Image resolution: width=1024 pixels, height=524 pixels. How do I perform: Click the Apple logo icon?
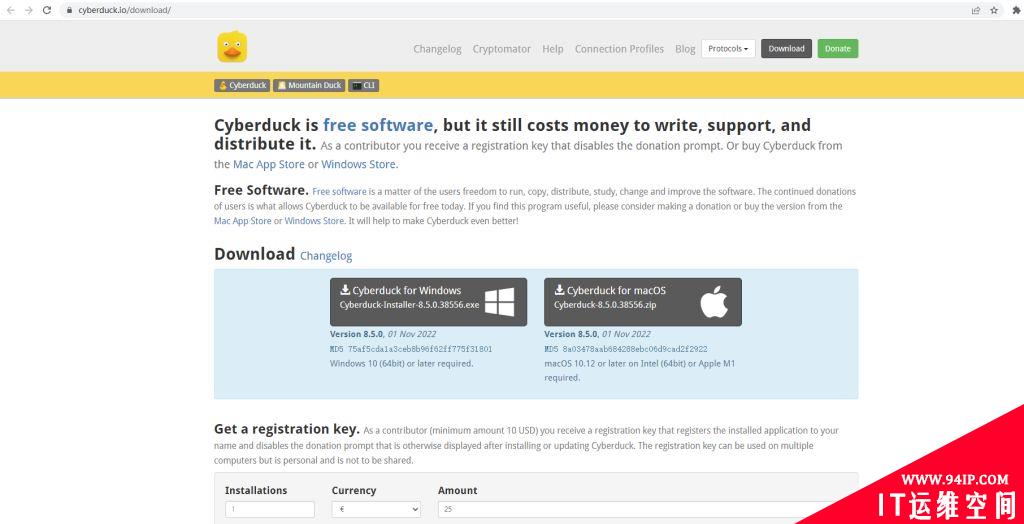(x=714, y=303)
